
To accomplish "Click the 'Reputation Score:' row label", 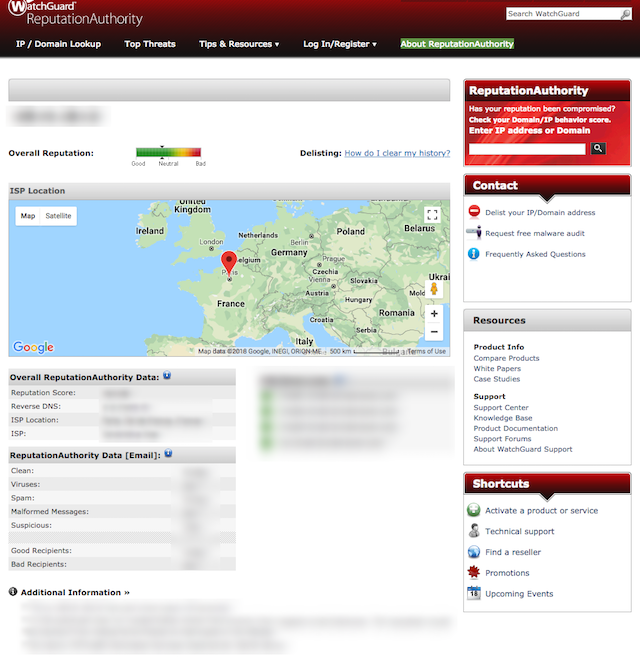I will 43,392.
